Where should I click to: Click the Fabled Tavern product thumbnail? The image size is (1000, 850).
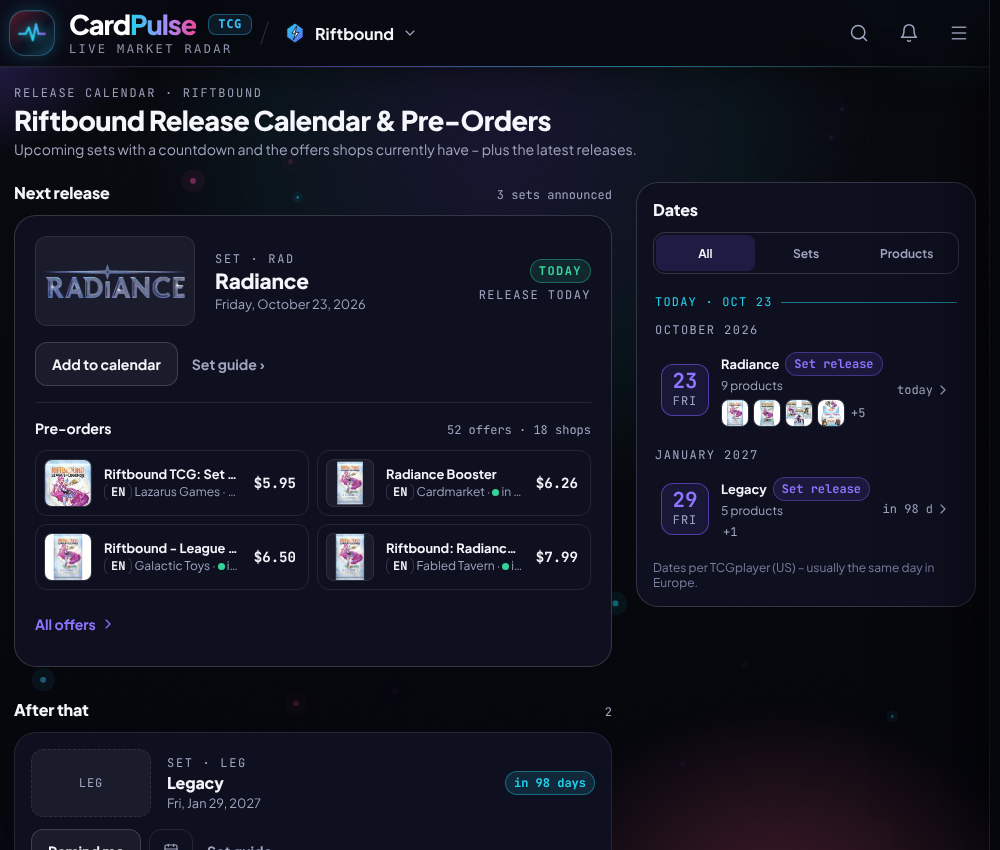click(x=350, y=557)
